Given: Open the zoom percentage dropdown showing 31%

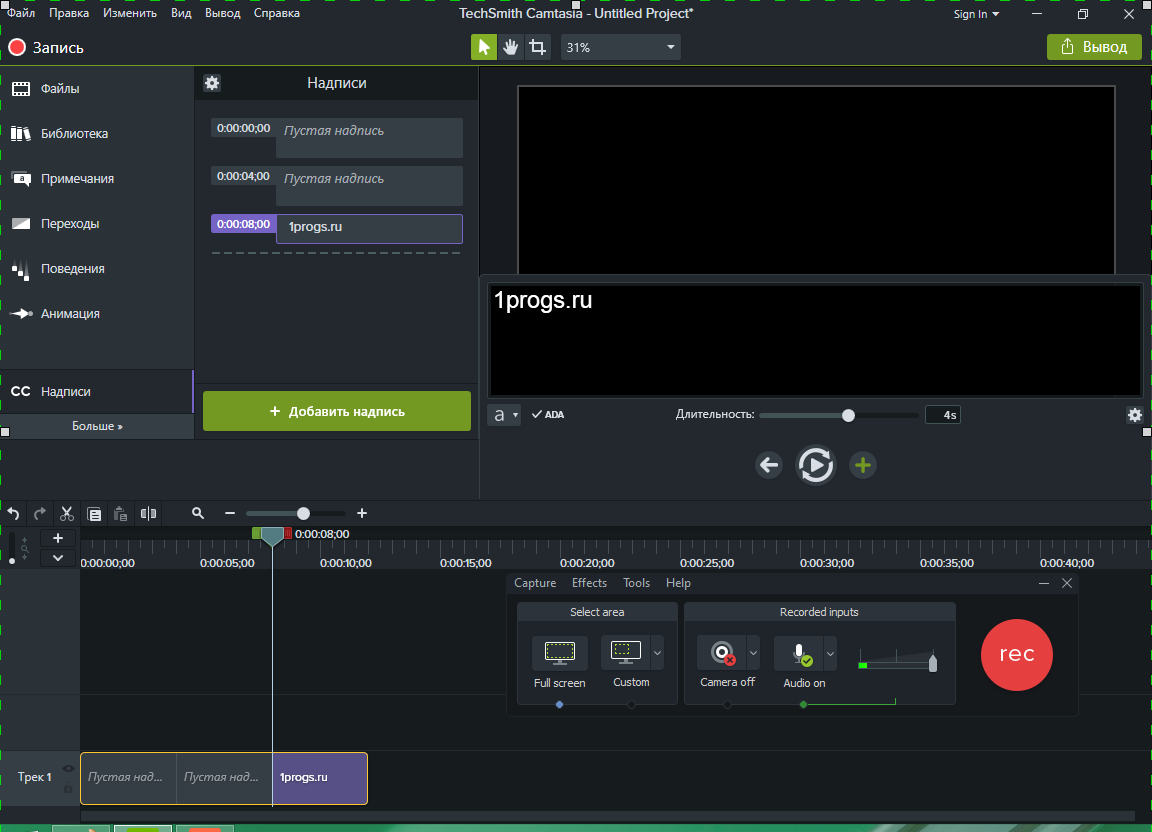Looking at the screenshot, I should 620,46.
